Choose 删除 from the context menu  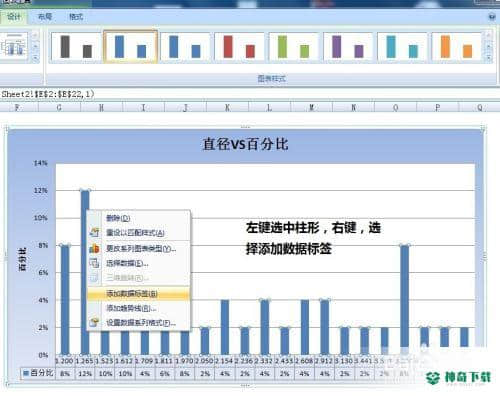pyautogui.click(x=118, y=218)
